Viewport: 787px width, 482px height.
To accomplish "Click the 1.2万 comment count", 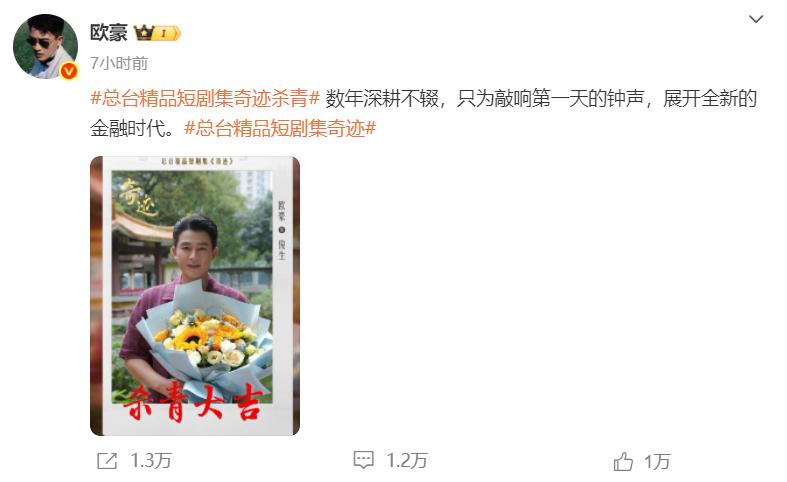I will [407, 460].
